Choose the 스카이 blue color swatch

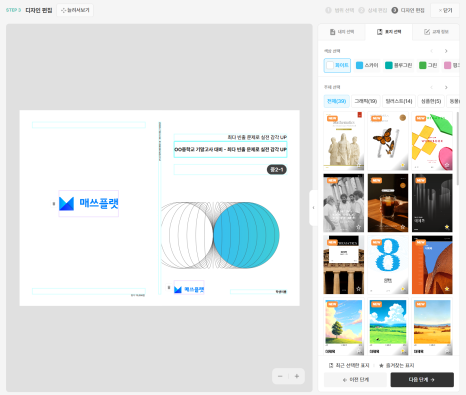point(367,65)
